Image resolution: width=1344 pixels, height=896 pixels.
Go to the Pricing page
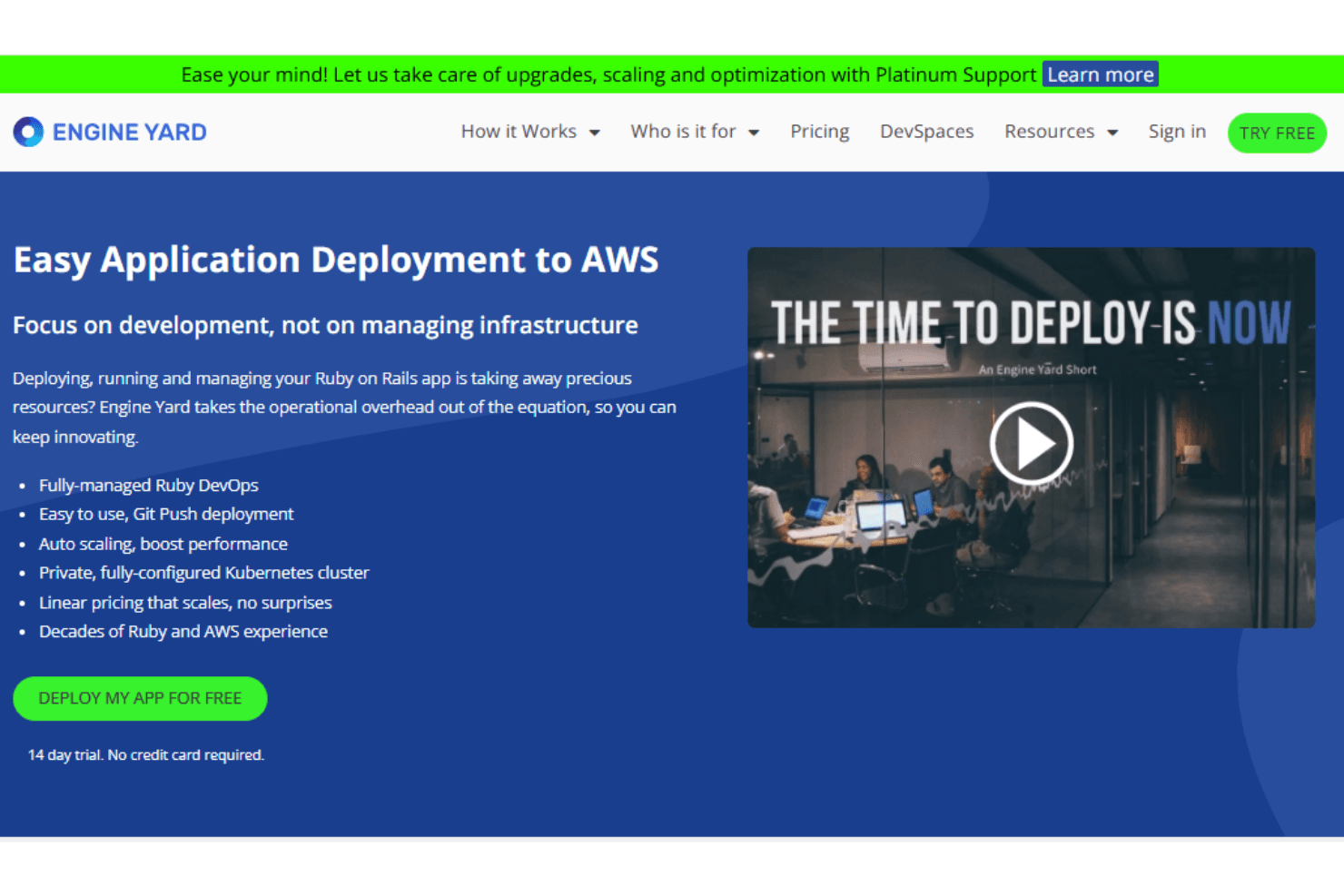820,132
